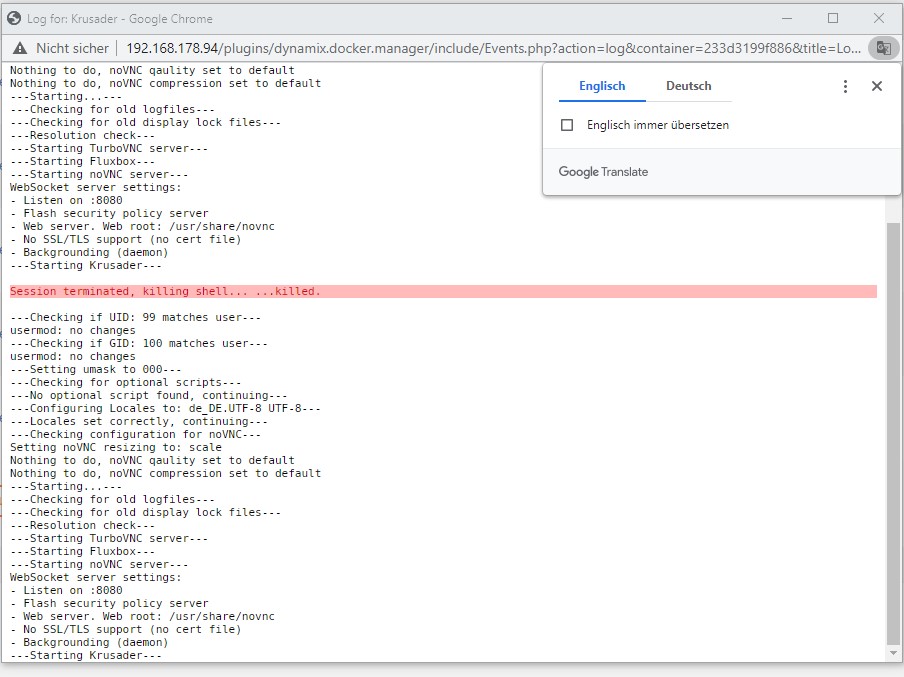Click the line Checking for optional scripts
Screen dimensions: 904x677
click(x=126, y=382)
